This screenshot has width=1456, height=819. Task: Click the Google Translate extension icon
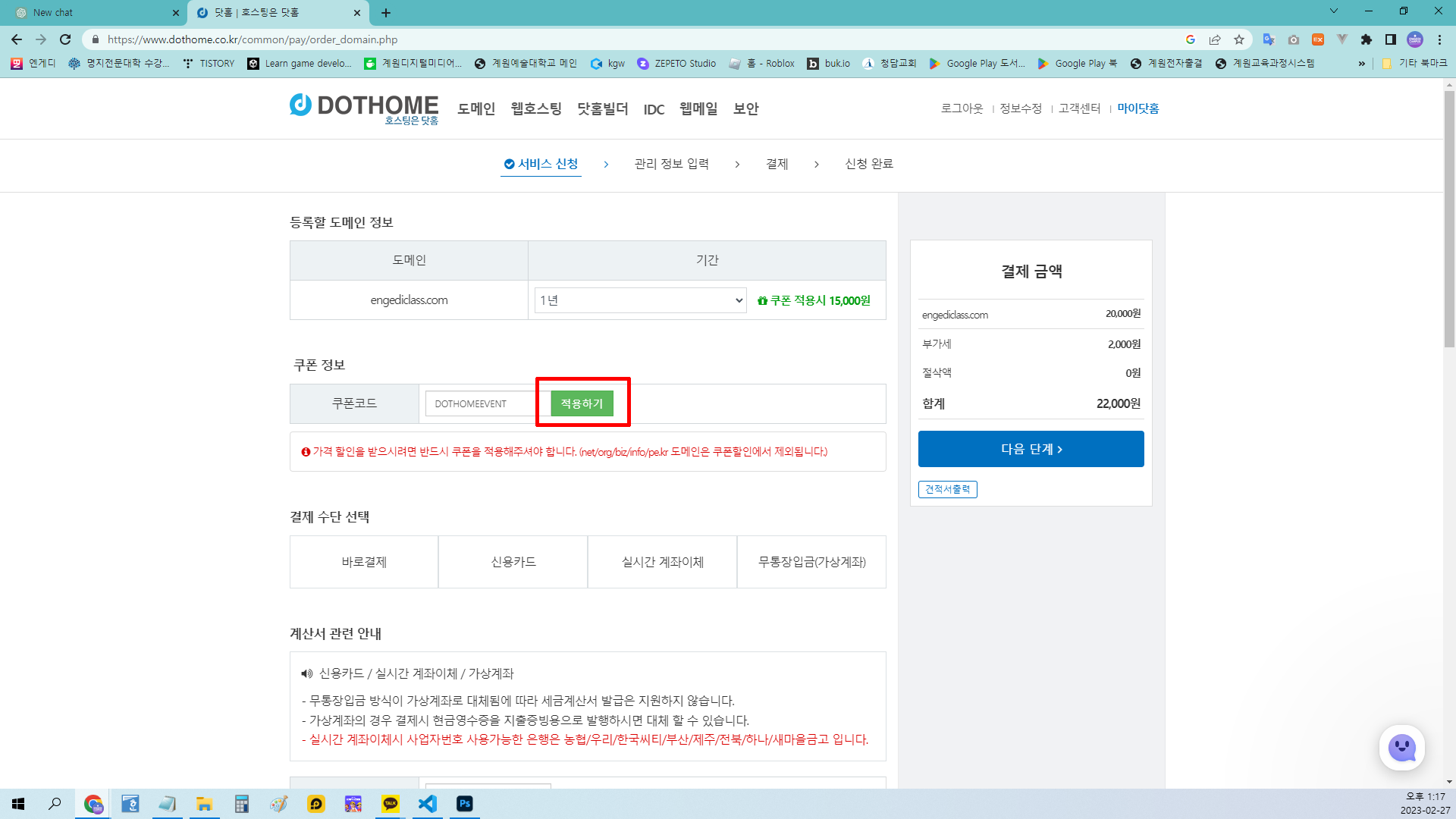point(1268,39)
